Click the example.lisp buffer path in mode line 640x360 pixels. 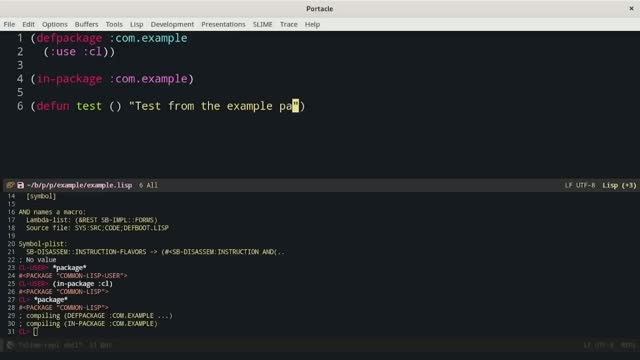tap(80, 185)
